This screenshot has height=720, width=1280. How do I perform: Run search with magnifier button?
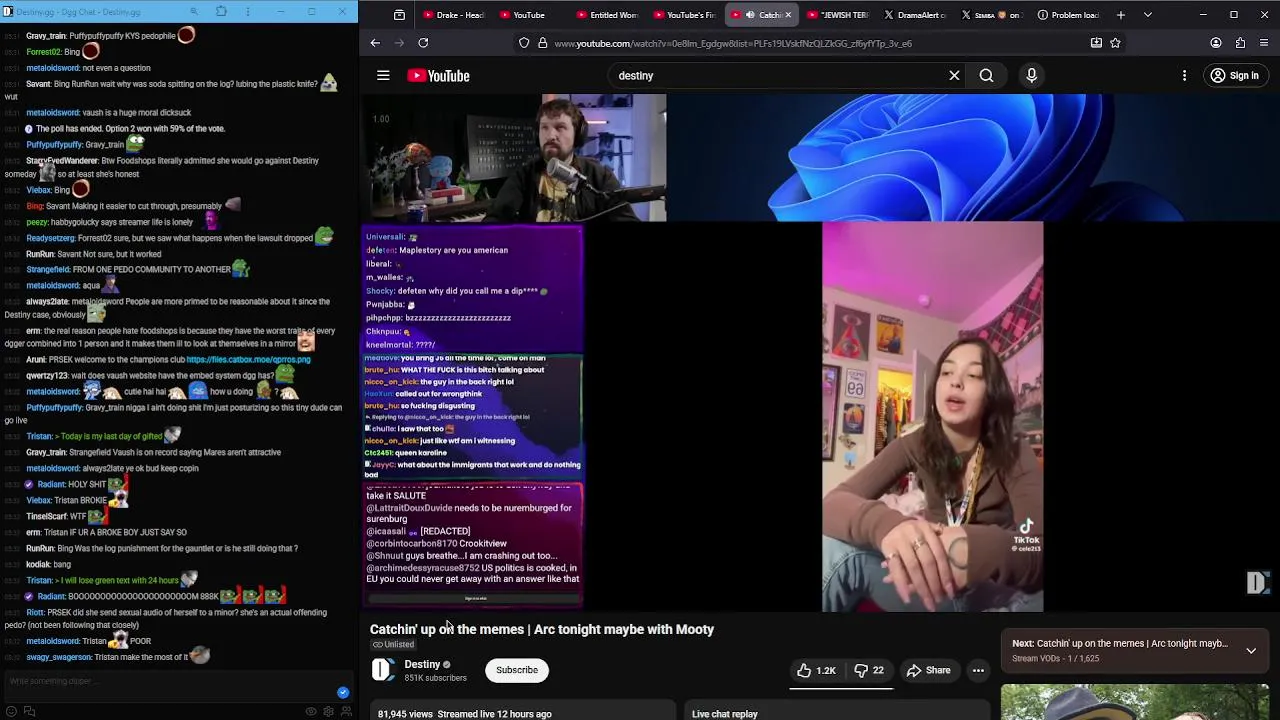(986, 76)
